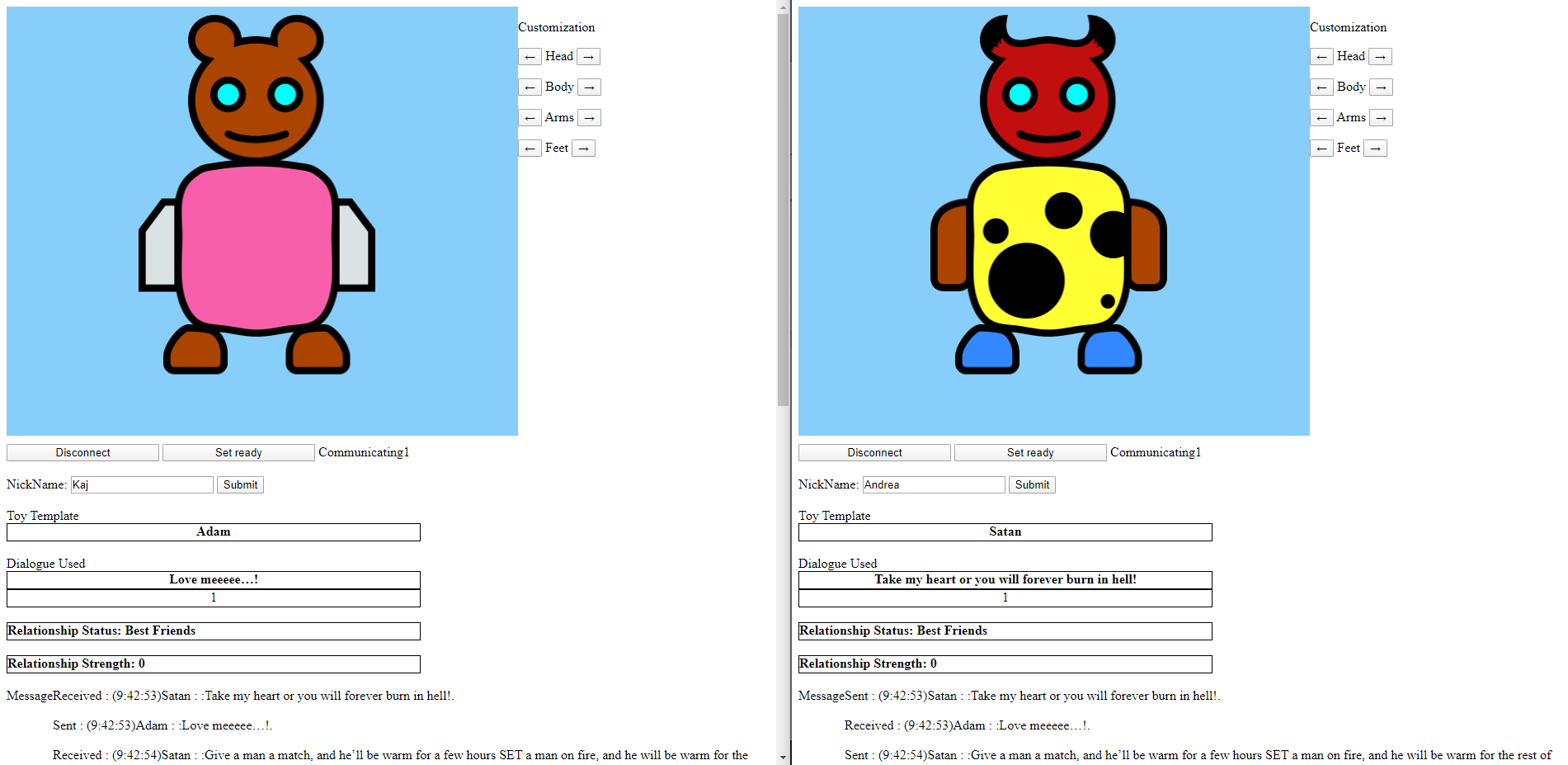Click the dialogue count '1' in left pane
Image resolution: width=1568 pixels, height=765 pixels.
click(214, 598)
